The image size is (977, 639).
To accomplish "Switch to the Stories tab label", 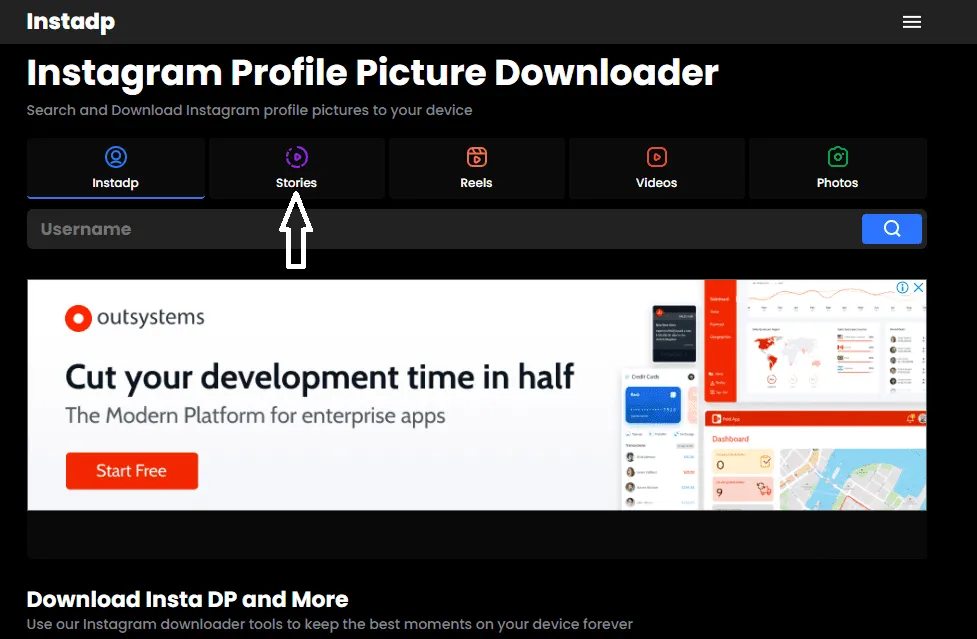I will point(297,182).
